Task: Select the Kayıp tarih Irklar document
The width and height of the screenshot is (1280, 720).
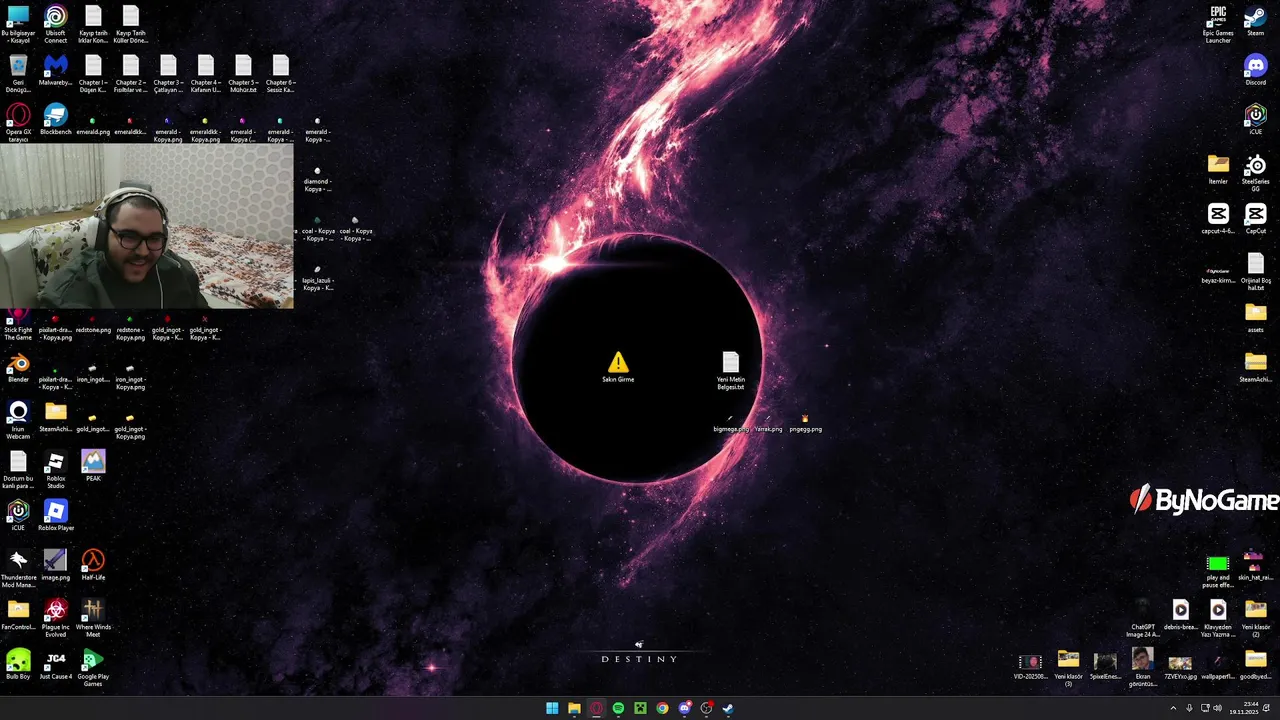Action: click(x=93, y=24)
